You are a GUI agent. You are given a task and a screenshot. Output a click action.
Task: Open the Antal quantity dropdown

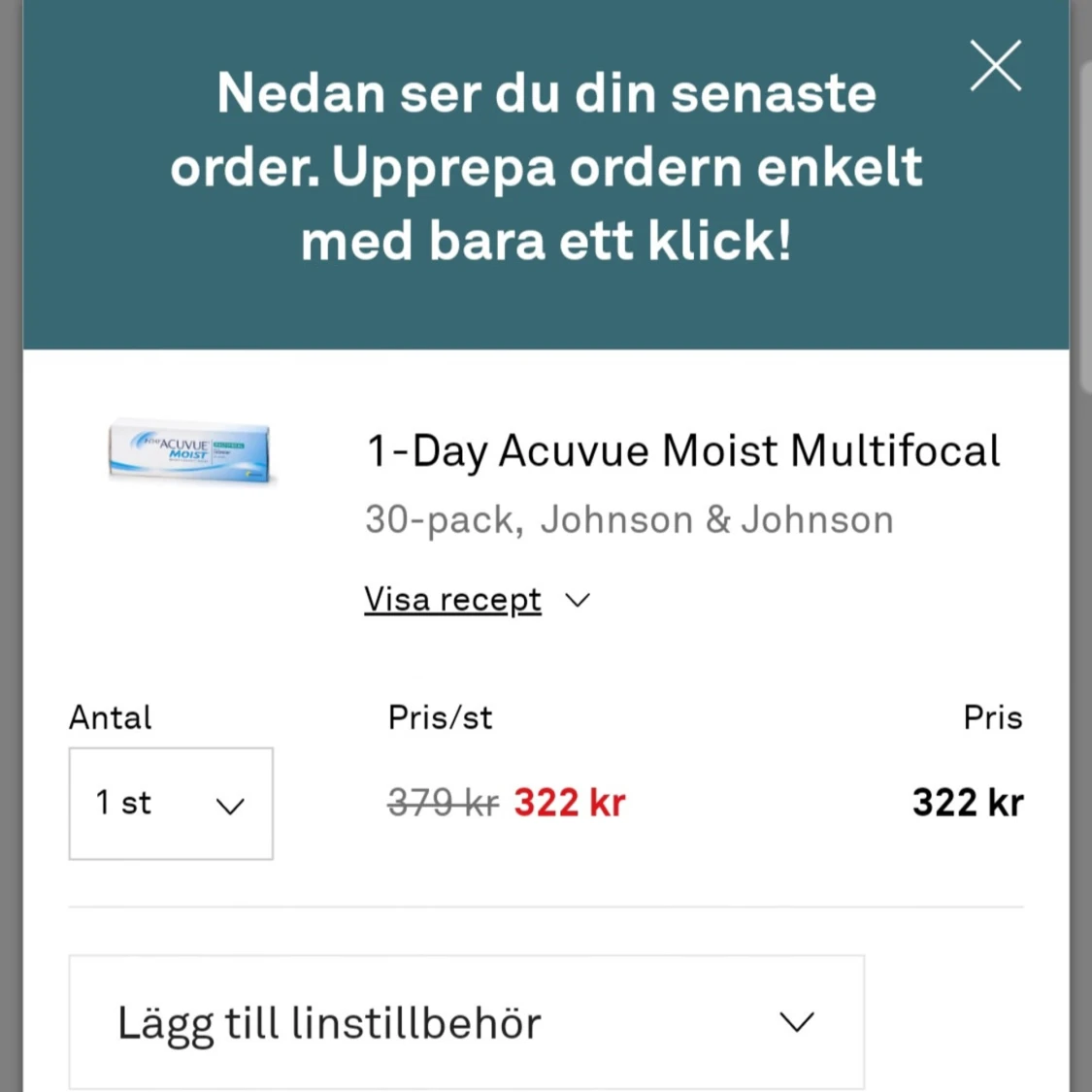click(x=171, y=804)
